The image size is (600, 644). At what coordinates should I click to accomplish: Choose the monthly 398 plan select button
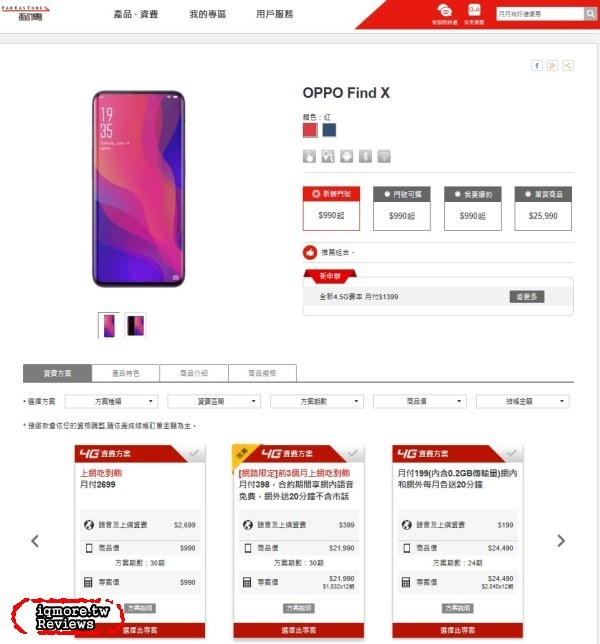(x=299, y=630)
